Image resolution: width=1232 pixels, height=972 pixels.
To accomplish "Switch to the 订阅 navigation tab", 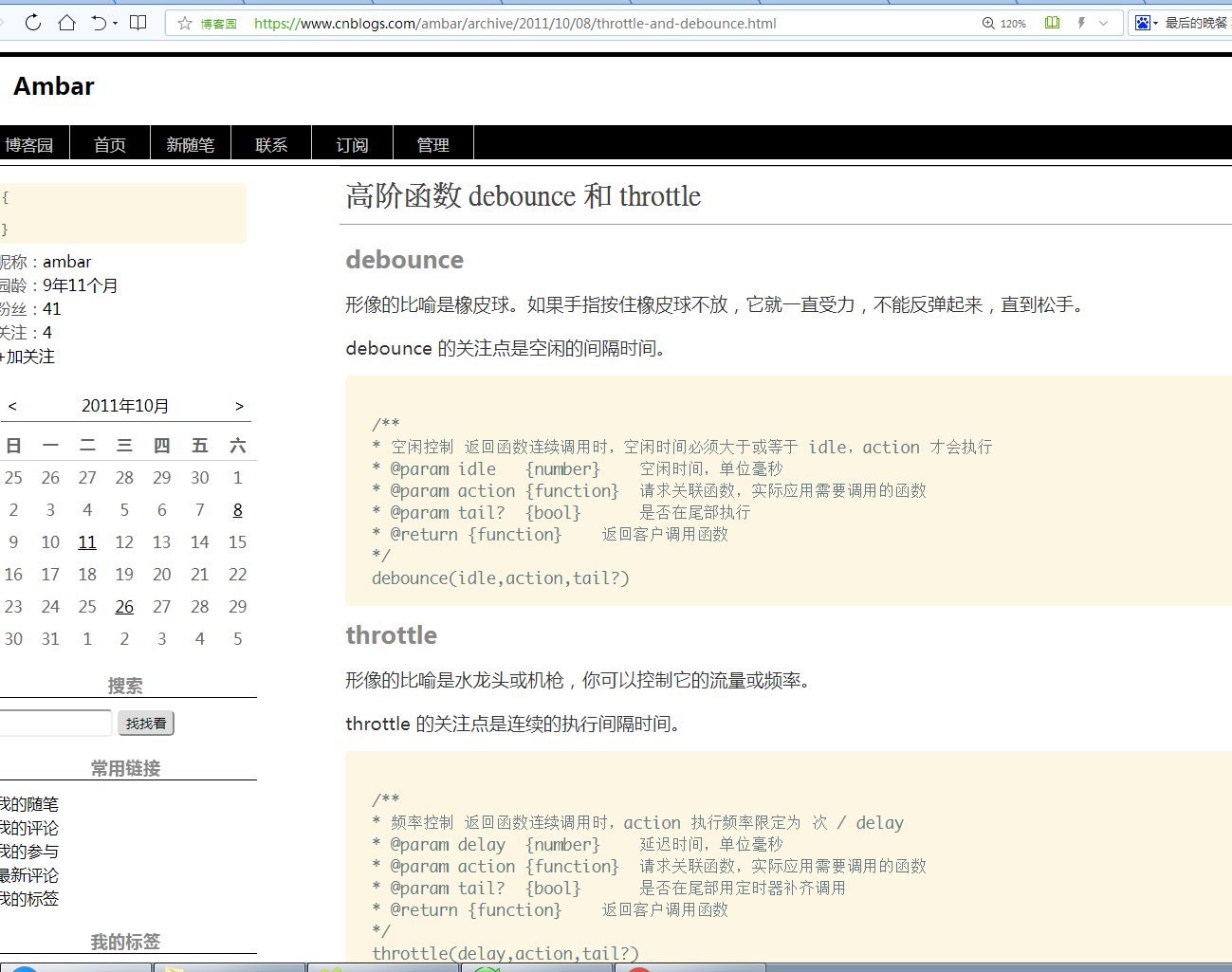I will pos(352,144).
